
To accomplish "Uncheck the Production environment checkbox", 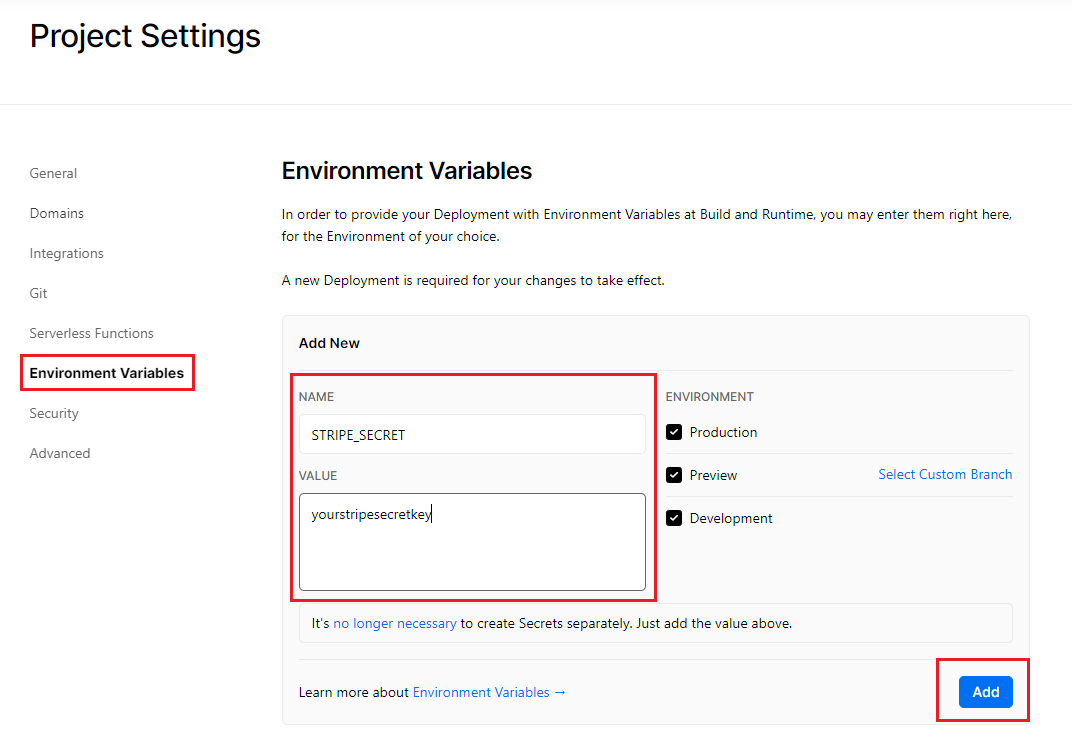I will pyautogui.click(x=674, y=432).
